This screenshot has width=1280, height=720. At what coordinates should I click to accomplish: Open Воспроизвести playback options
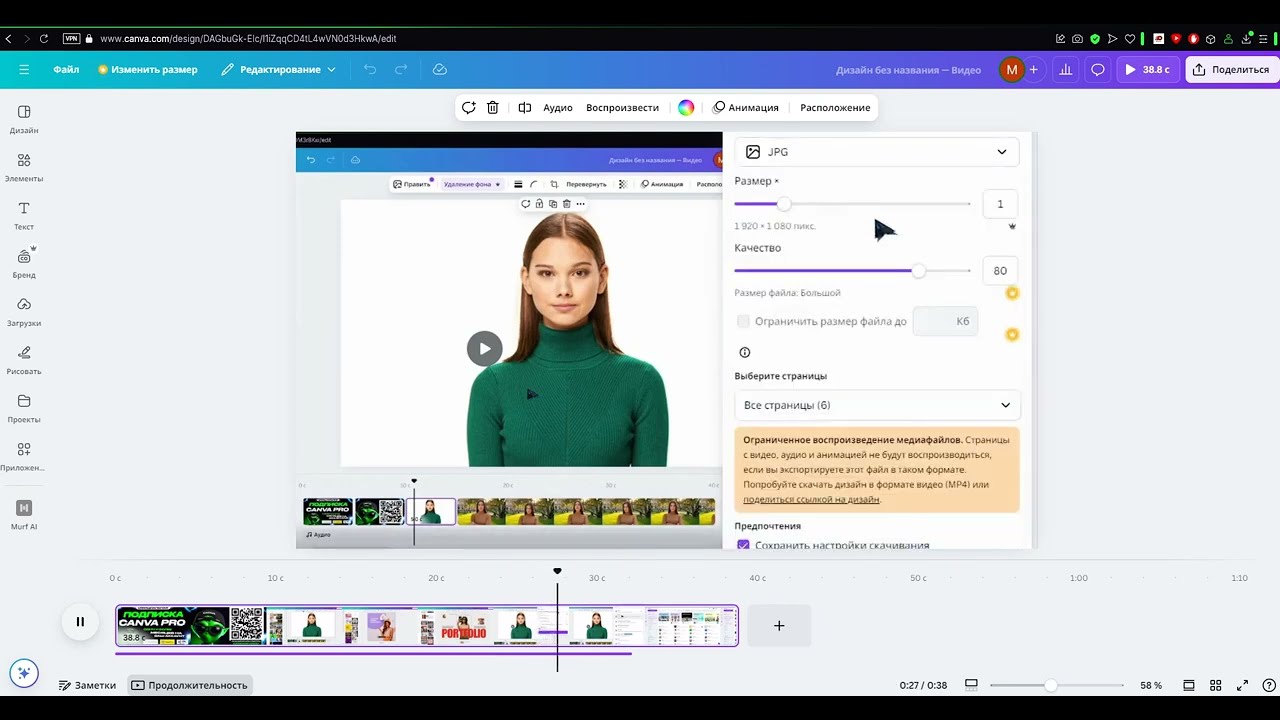622,107
